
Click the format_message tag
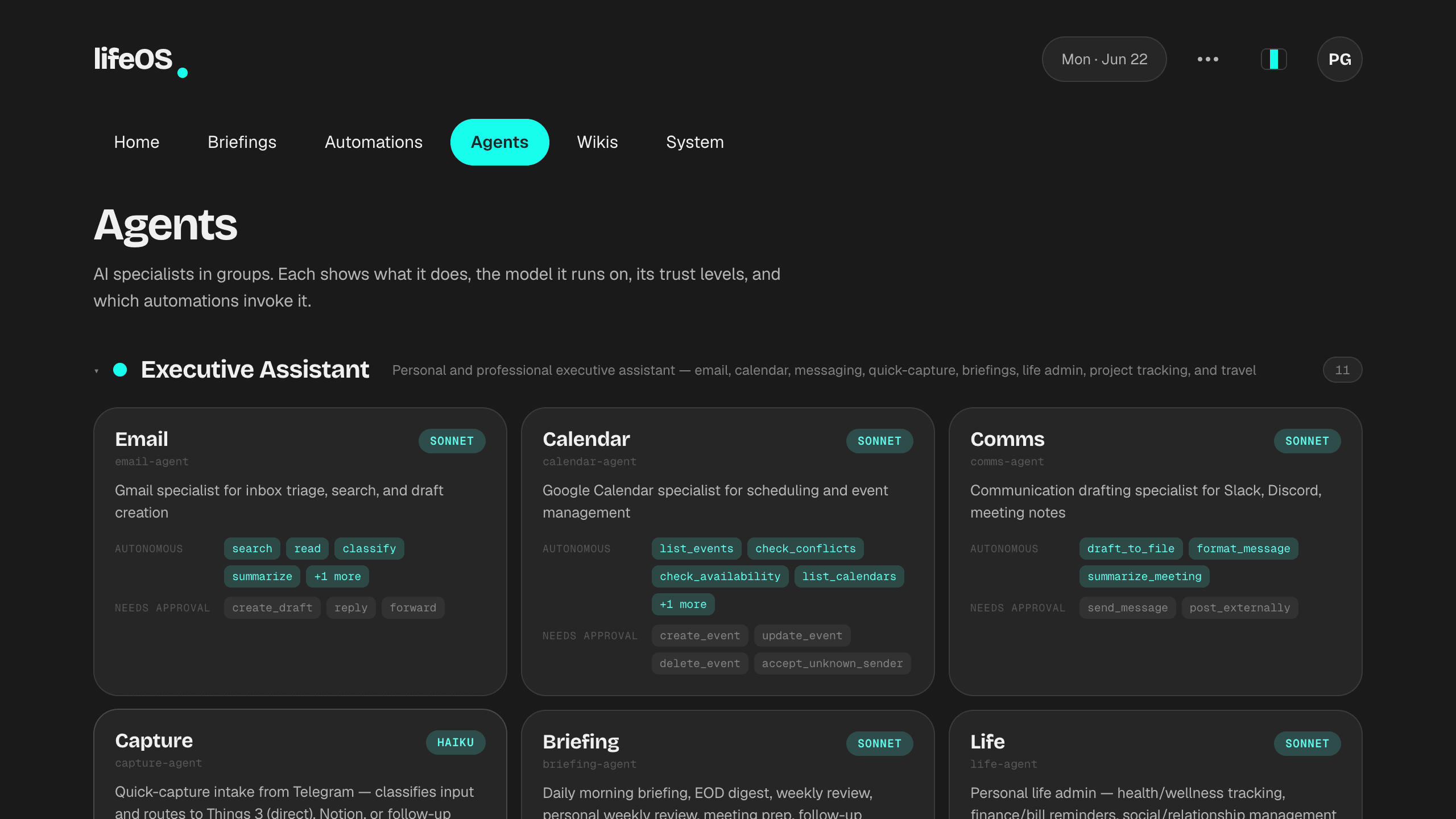pyautogui.click(x=1243, y=549)
